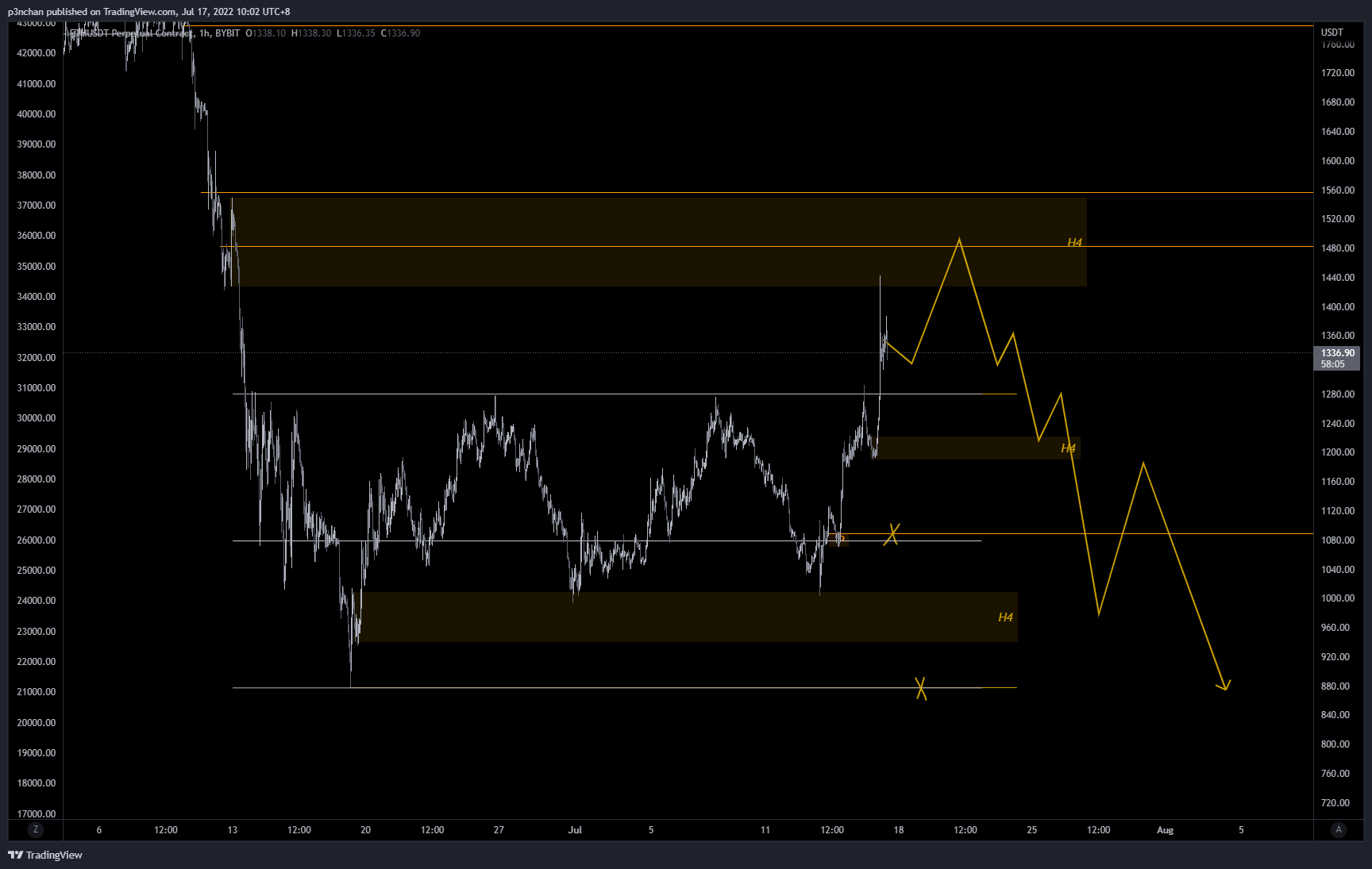Click the Aug label on the time axis
1372x869 pixels.
(1165, 830)
